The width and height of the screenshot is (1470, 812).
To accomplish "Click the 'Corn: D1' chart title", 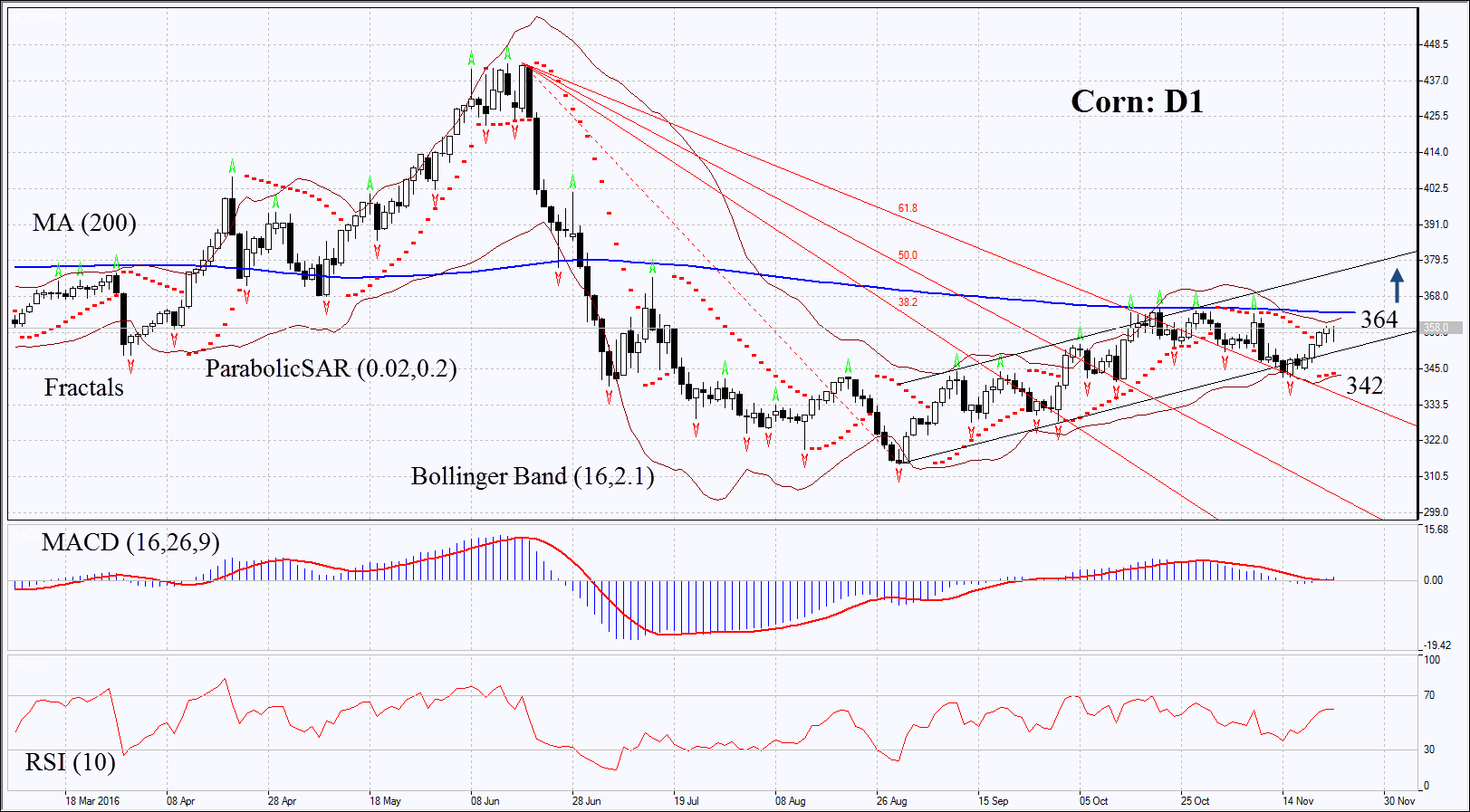I will pos(1137,101).
